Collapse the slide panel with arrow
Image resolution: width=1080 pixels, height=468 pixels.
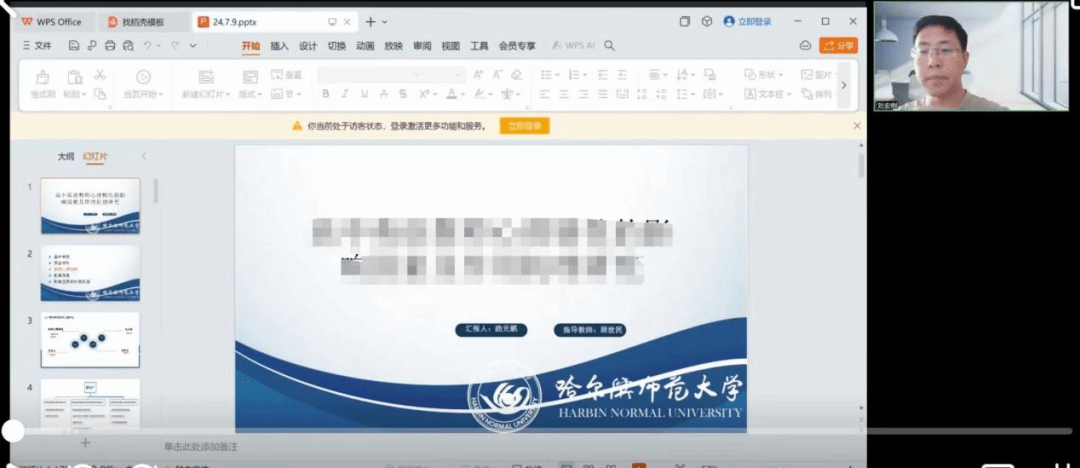pos(143,156)
